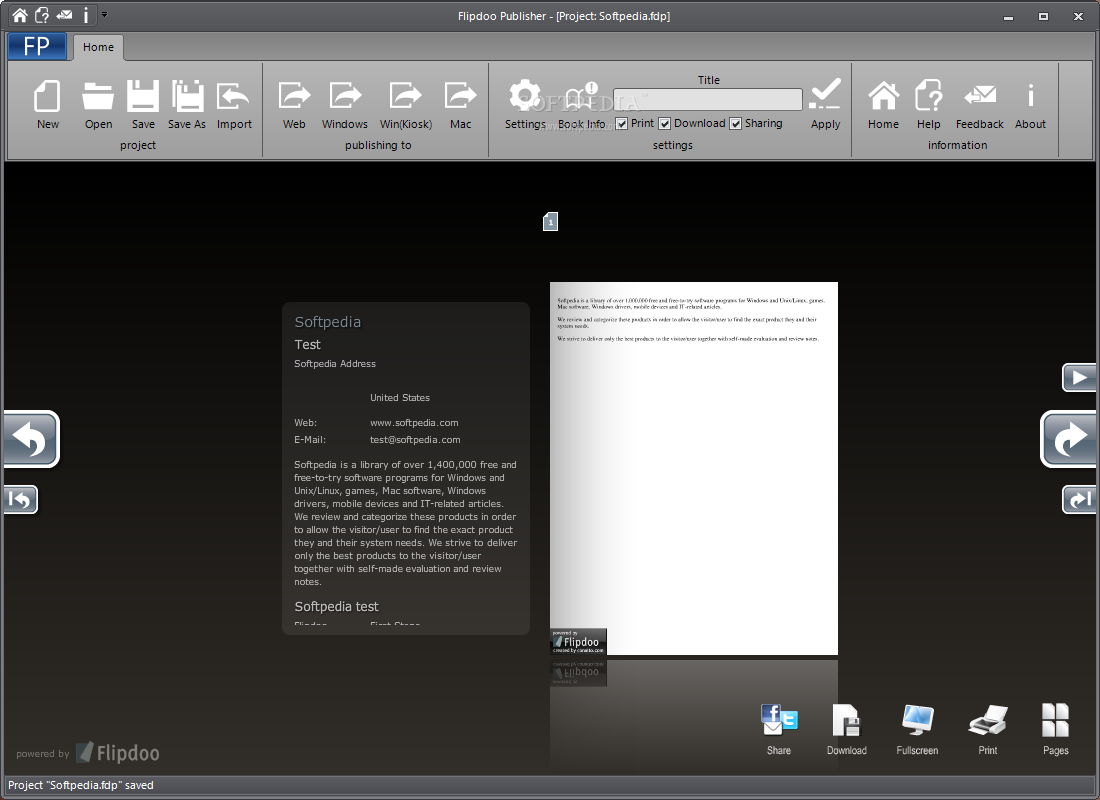Click the Download icon in the viewer
Screen dimensions: 1100x800
click(x=847, y=729)
